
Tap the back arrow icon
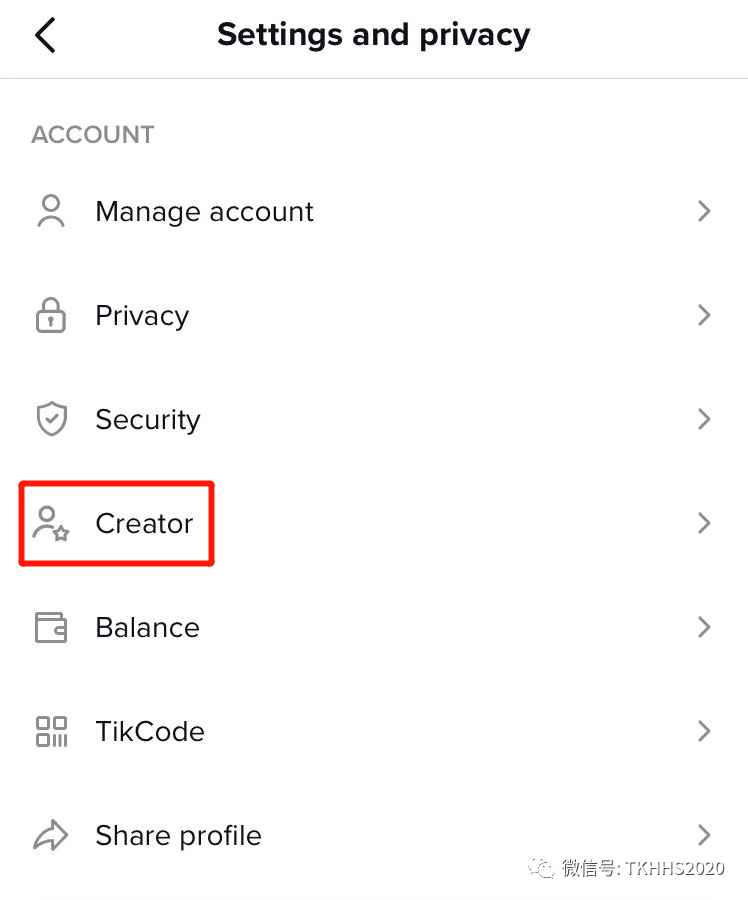coord(45,36)
